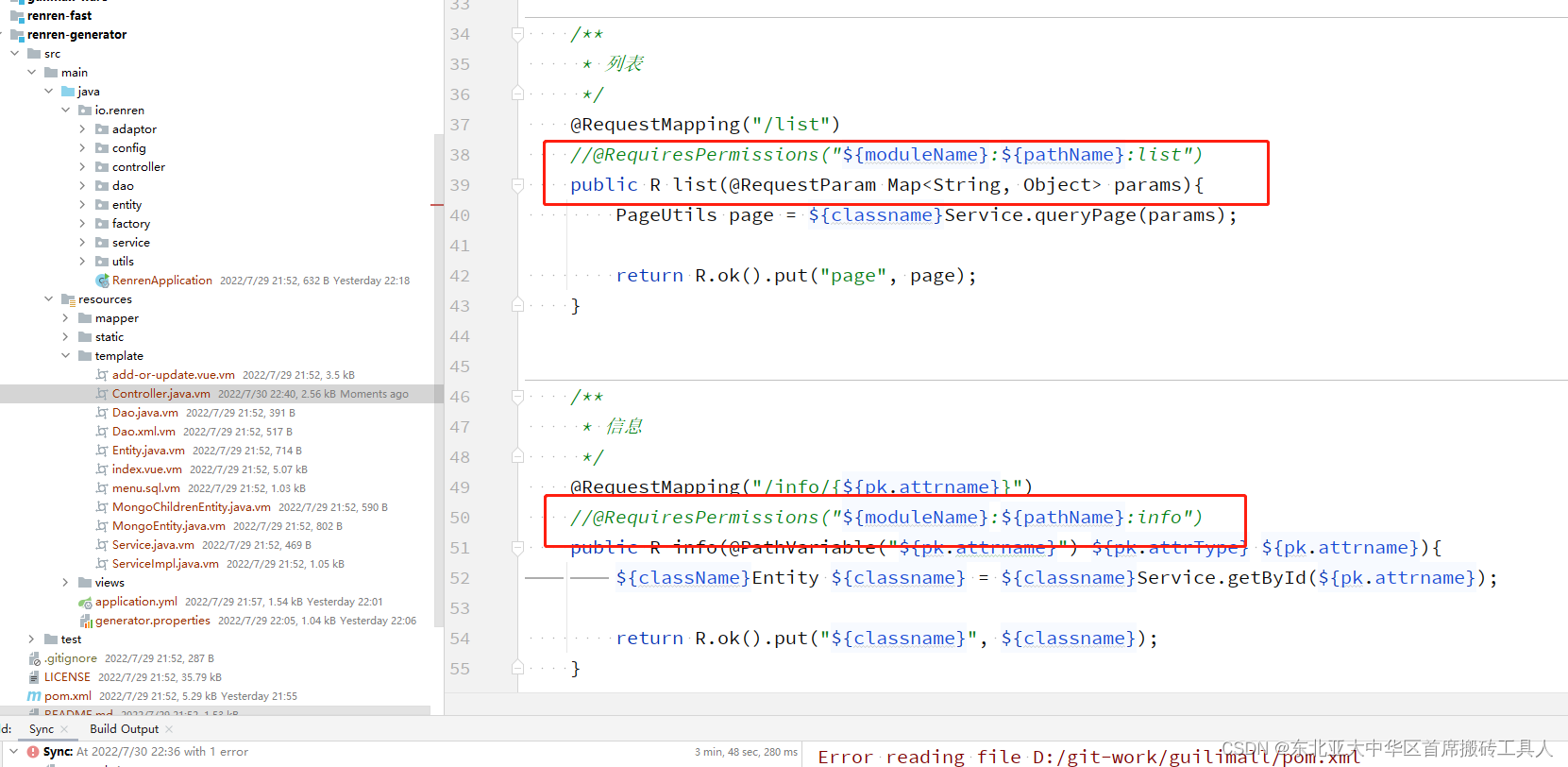This screenshot has height=767, width=1568.
Task: Click line number 40 in gutter
Action: pos(460,215)
